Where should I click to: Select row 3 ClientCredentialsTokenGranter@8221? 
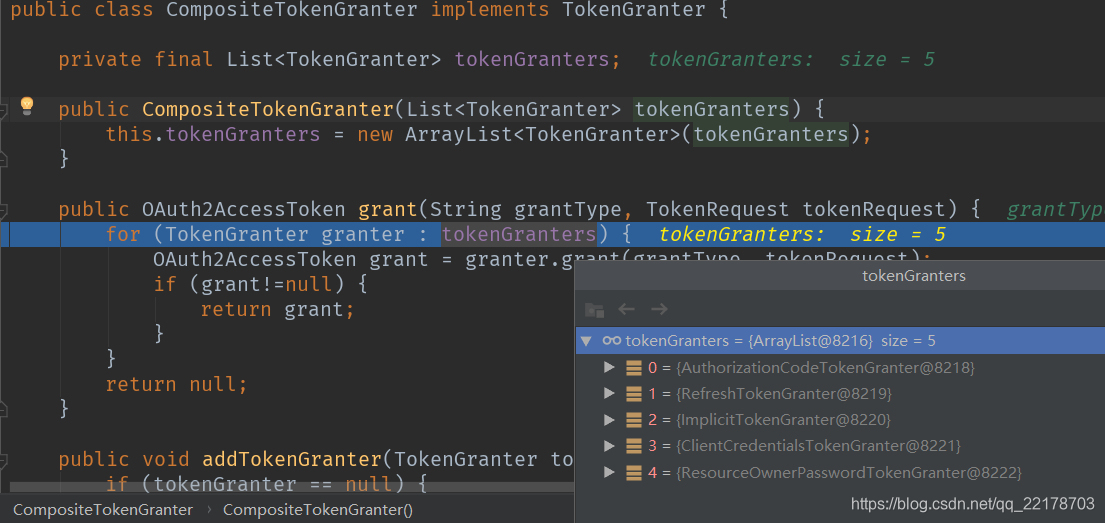840,446
